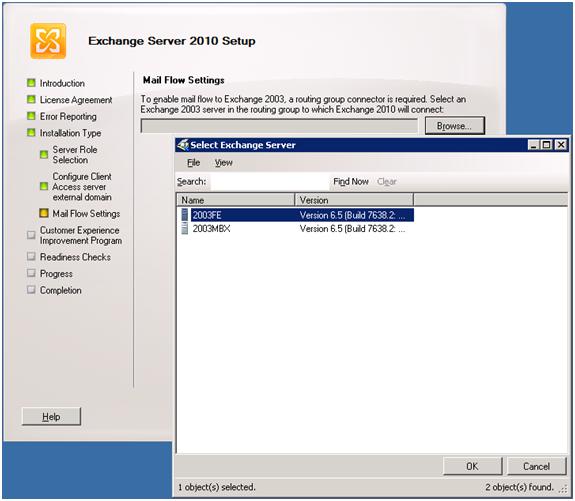This screenshot has width=575, height=501.
Task: Click the yellow Mail Flow Settings indicator
Action: pyautogui.click(x=44, y=213)
